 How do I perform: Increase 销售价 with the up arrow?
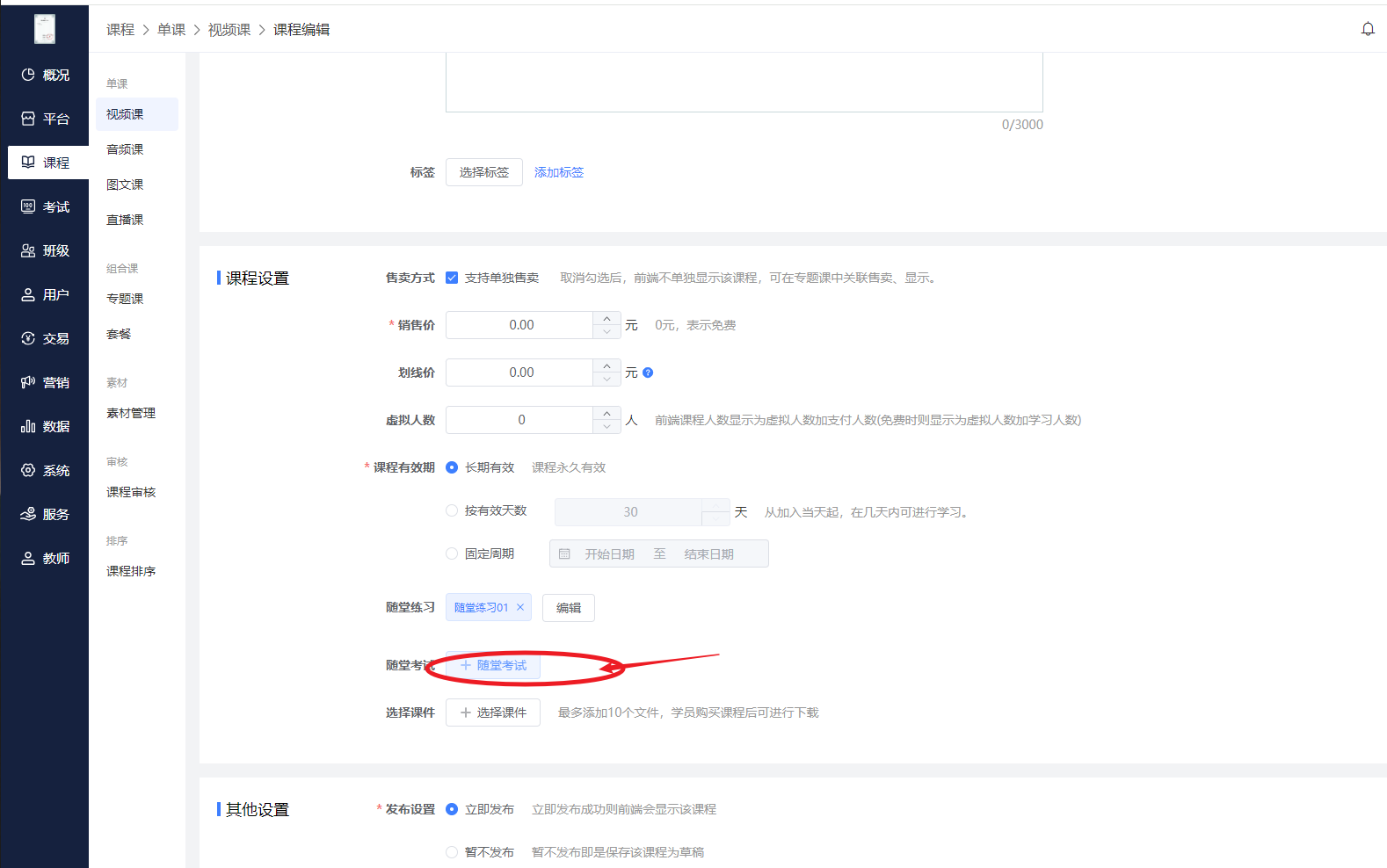606,319
